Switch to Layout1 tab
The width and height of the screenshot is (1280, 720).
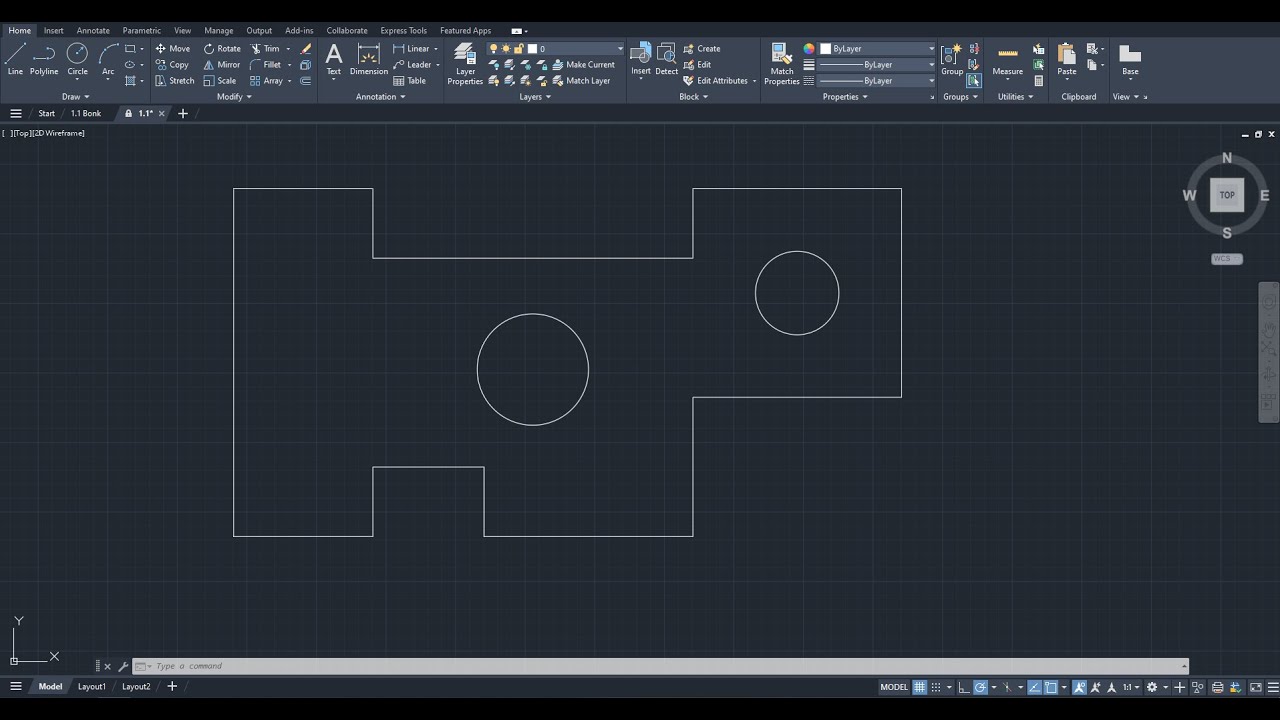[92, 687]
